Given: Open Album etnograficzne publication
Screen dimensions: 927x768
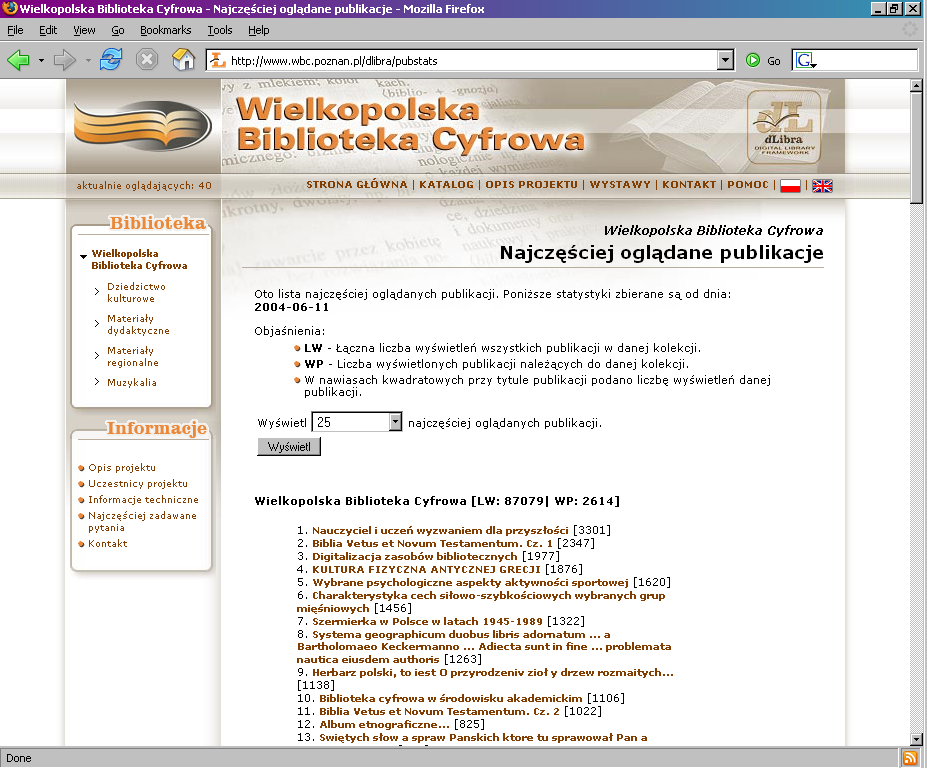Looking at the screenshot, I should click(384, 724).
